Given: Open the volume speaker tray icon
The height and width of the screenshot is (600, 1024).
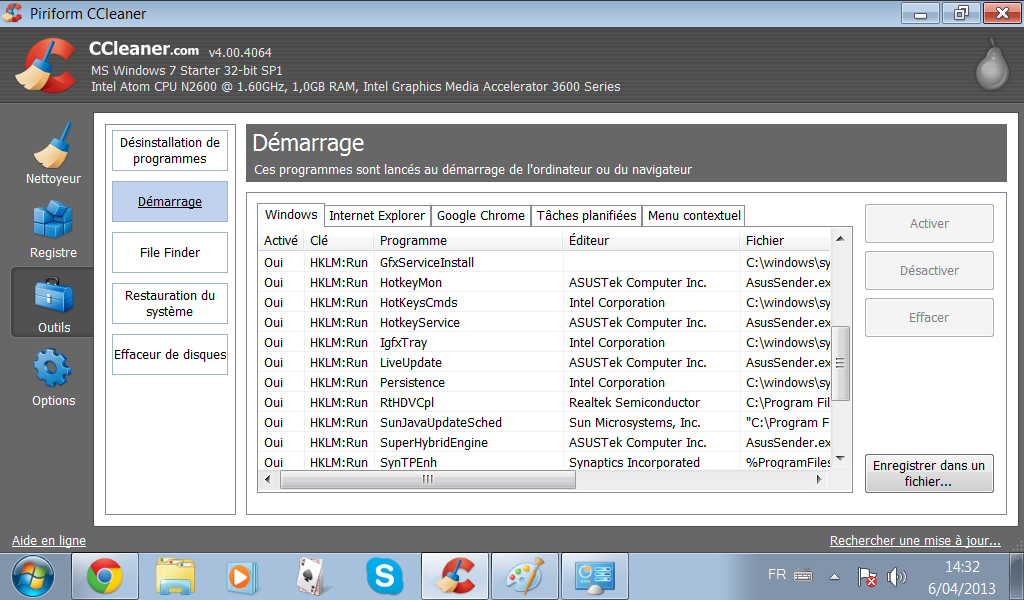Looking at the screenshot, I should pos(897,576).
